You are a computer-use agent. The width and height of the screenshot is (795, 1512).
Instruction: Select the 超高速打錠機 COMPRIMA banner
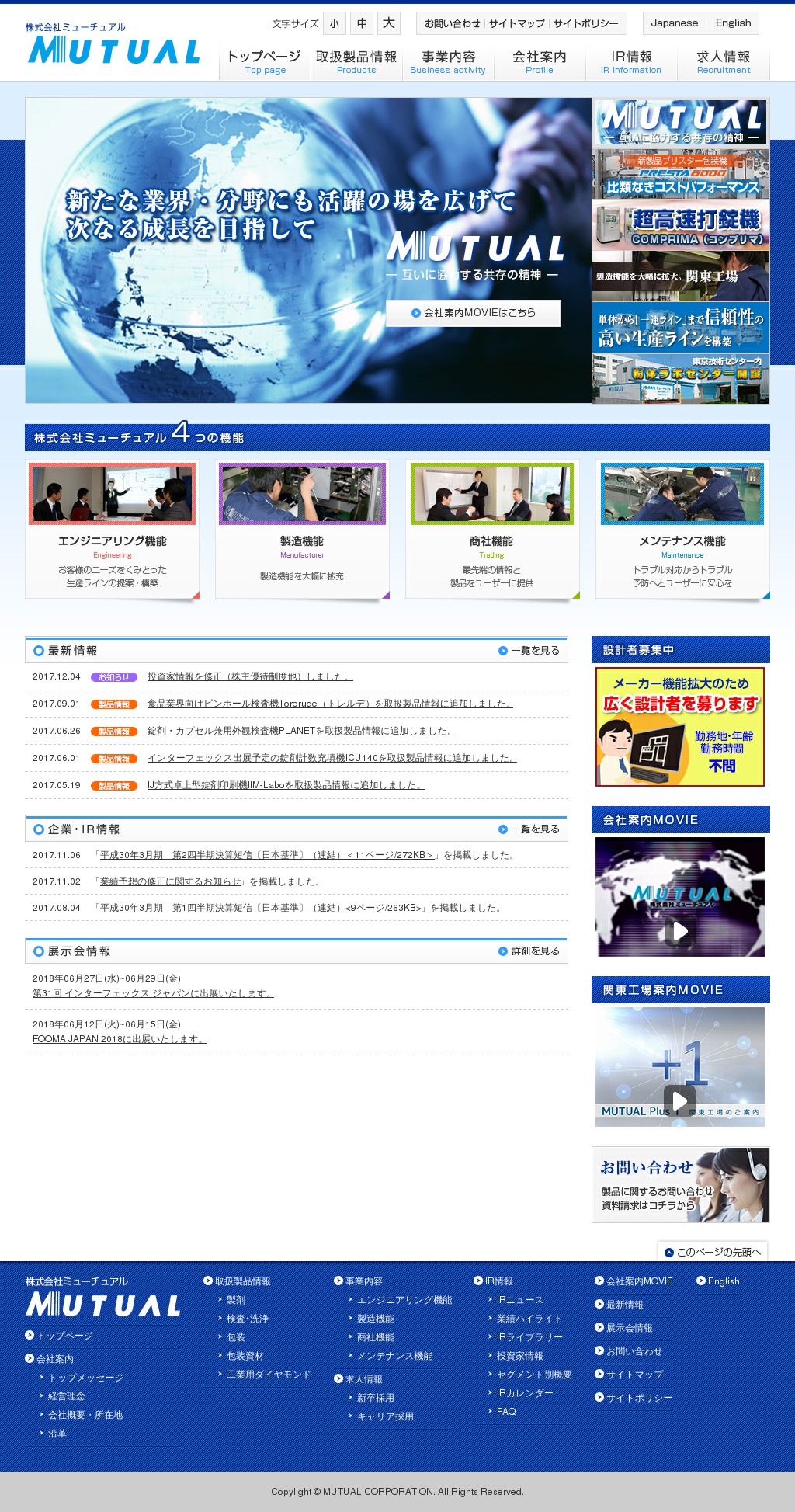click(681, 225)
